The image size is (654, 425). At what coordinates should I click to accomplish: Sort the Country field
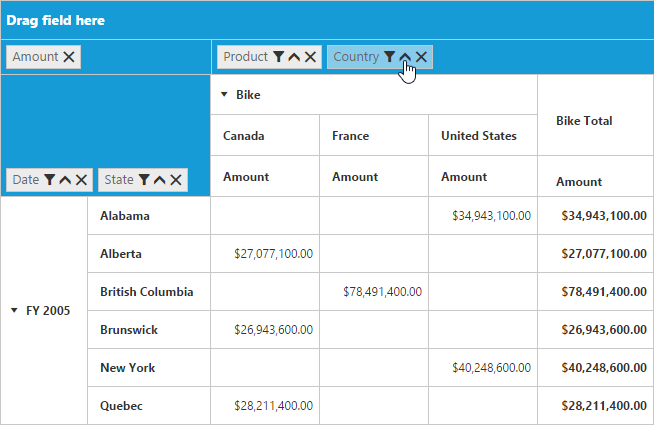pyautogui.click(x=405, y=57)
